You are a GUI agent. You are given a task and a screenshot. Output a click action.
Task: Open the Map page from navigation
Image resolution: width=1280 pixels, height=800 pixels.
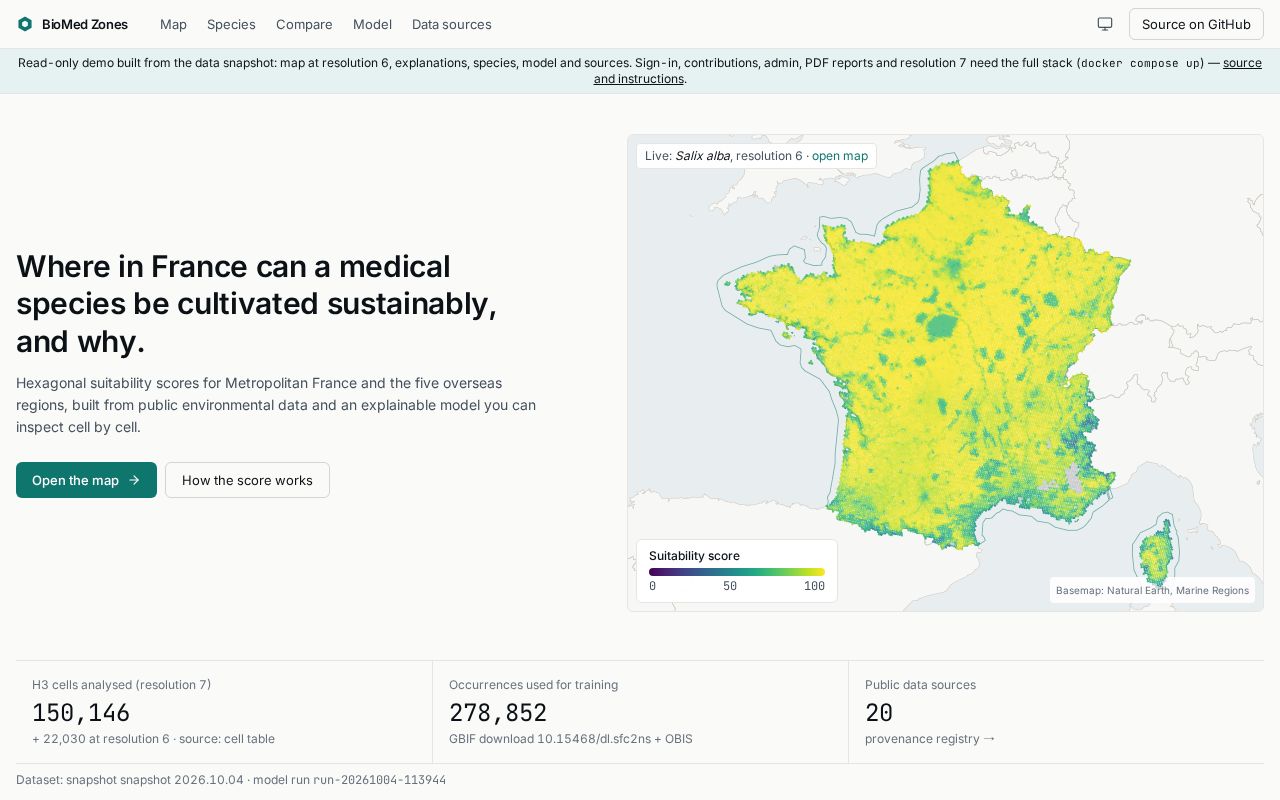click(x=173, y=24)
